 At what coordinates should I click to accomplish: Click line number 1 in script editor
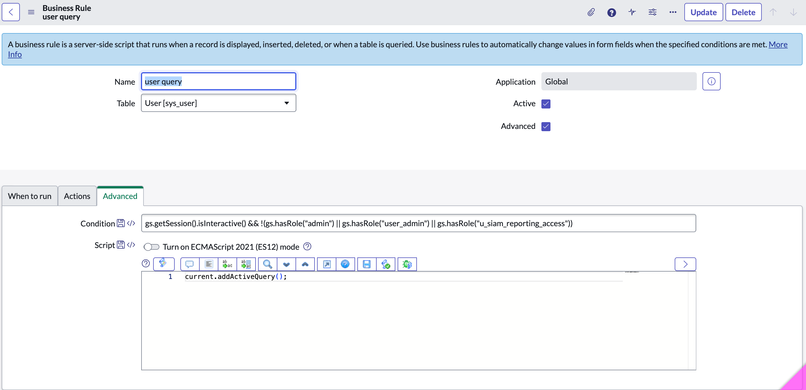[170, 276]
